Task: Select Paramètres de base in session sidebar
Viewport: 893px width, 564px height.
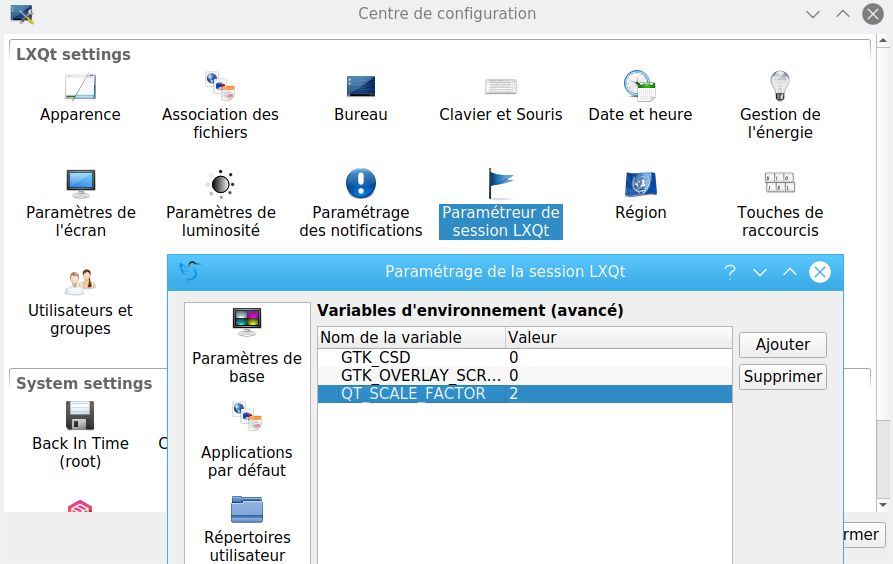Action: click(x=247, y=346)
